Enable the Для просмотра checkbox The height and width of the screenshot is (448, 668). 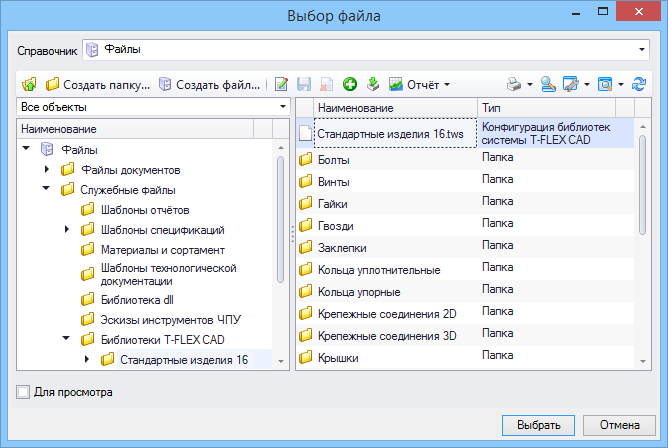[x=23, y=392]
